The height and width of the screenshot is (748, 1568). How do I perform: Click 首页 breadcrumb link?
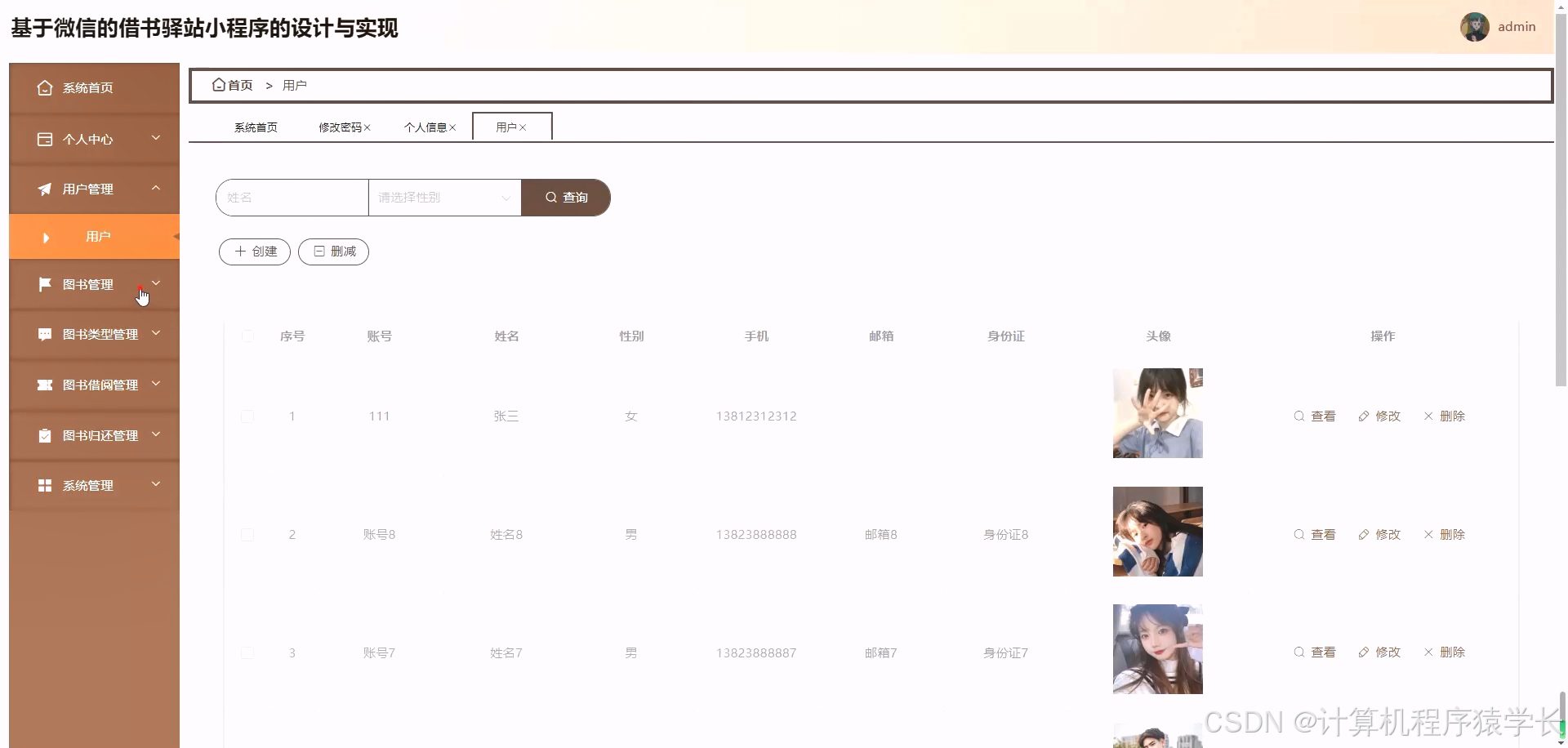click(x=240, y=85)
